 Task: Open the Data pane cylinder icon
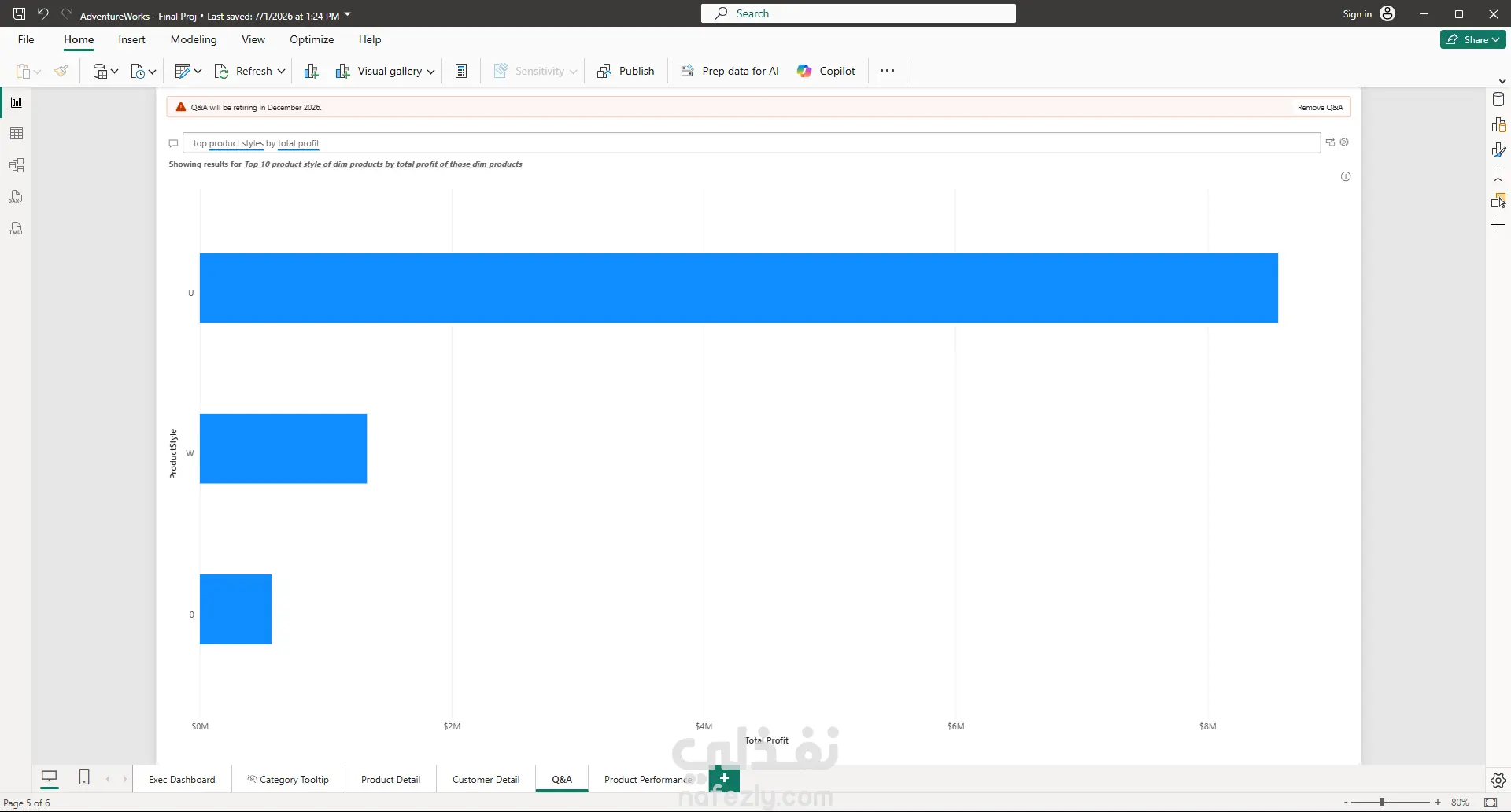1498,99
